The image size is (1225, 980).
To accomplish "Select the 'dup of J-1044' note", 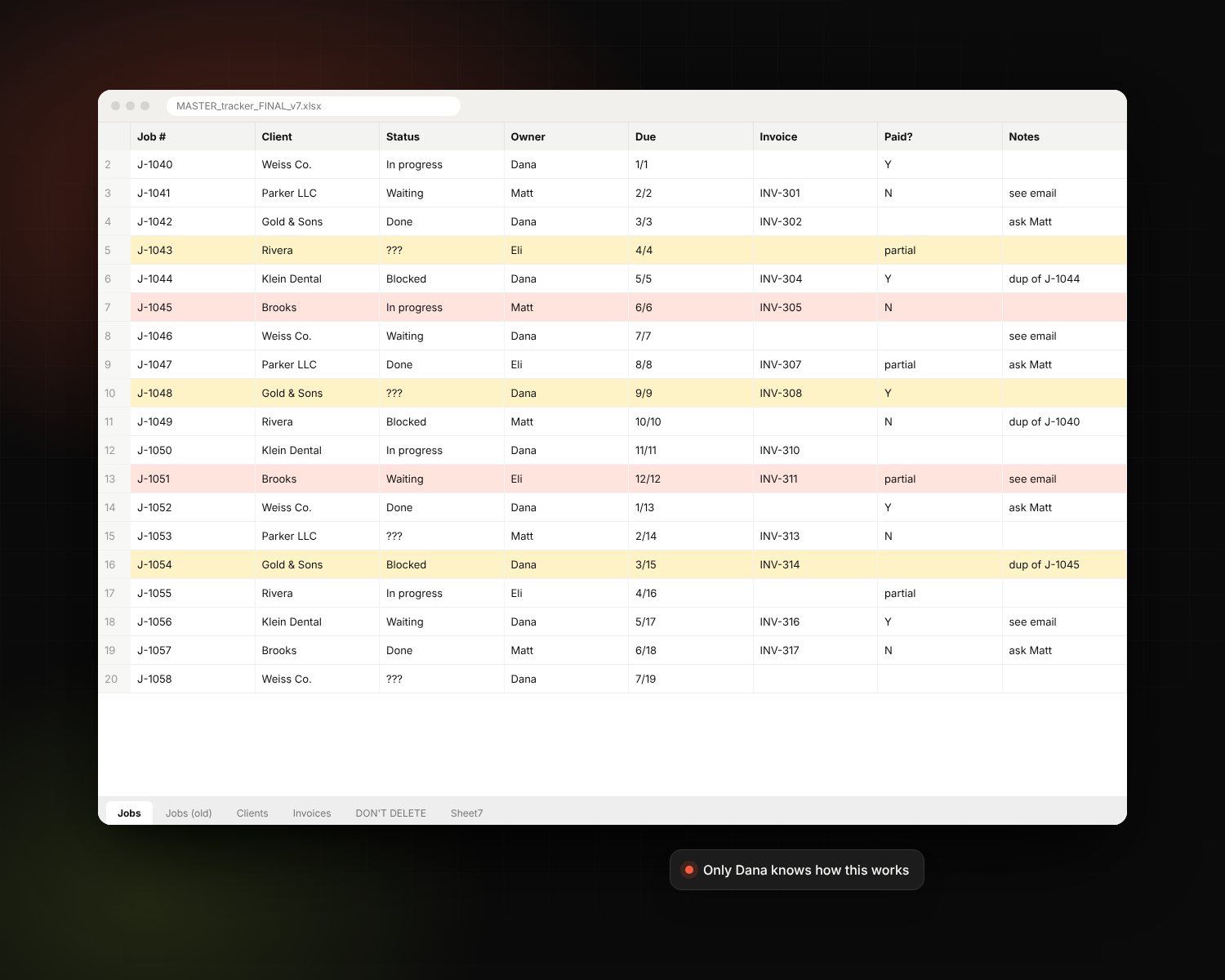I will [x=1064, y=278].
